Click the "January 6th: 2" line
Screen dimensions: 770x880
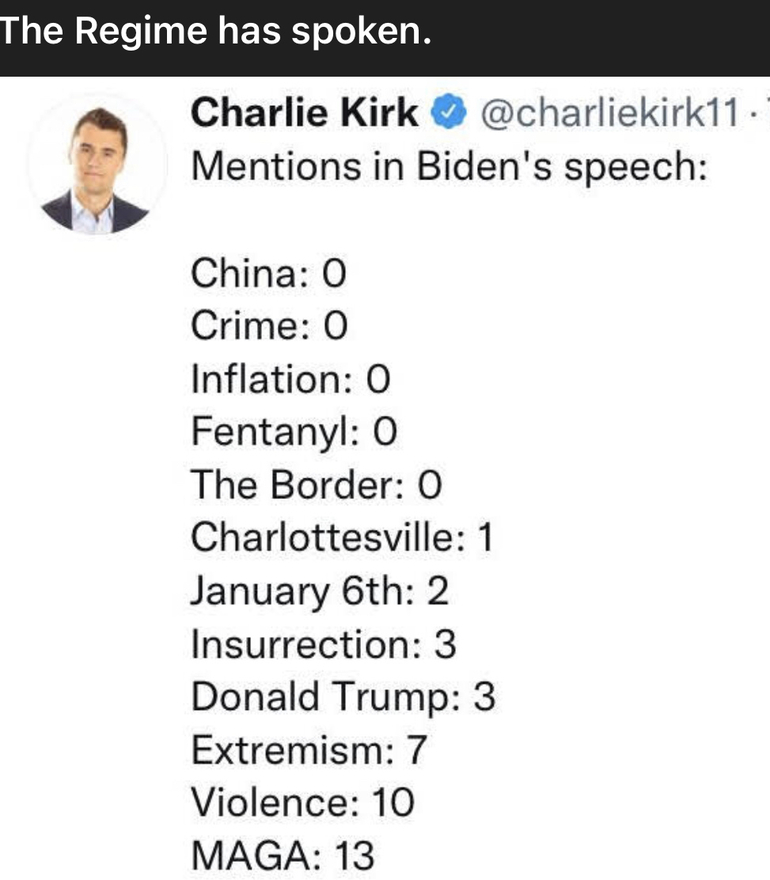pos(319,591)
